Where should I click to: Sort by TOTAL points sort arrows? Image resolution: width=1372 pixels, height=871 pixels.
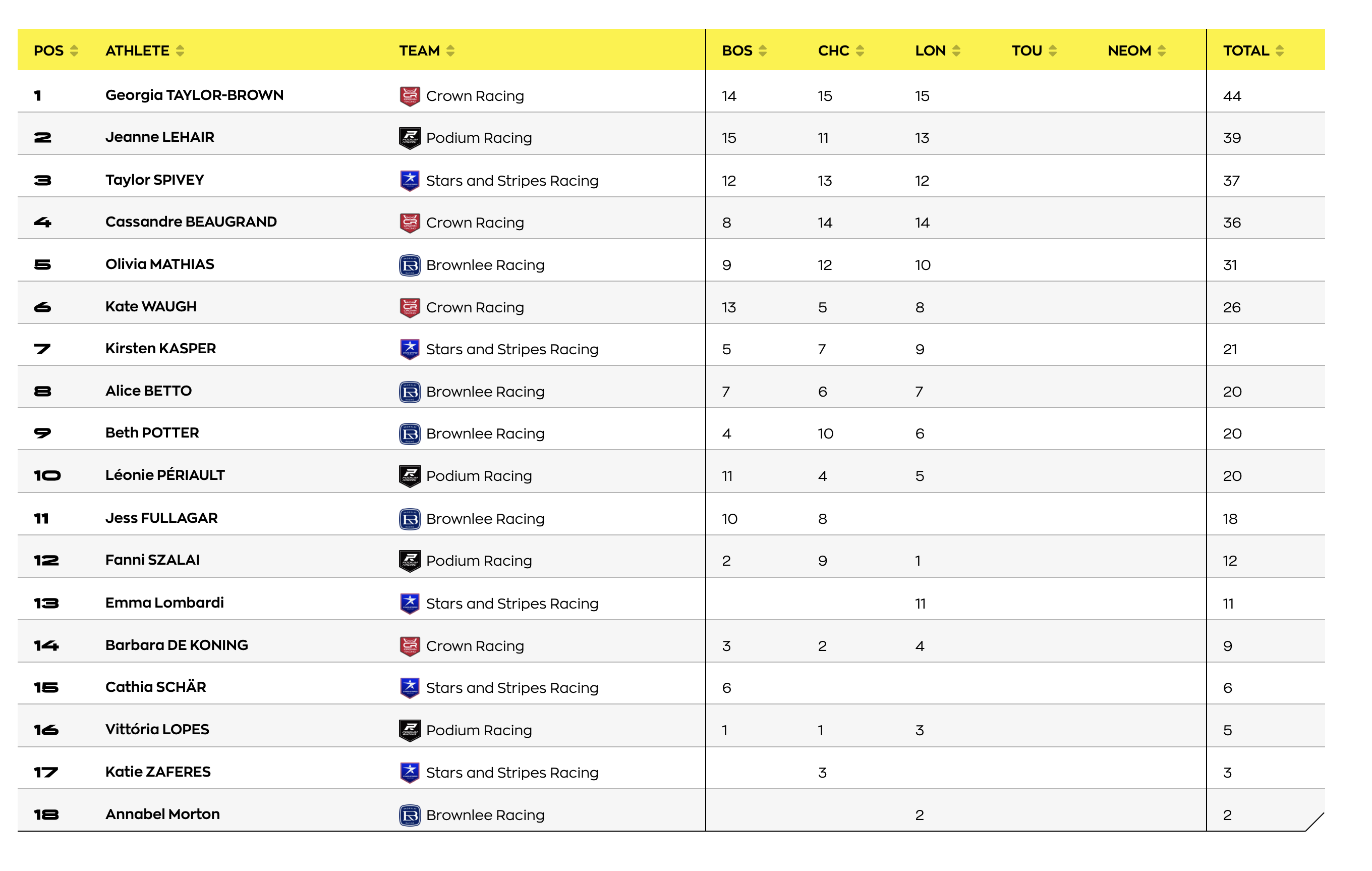1280,51
